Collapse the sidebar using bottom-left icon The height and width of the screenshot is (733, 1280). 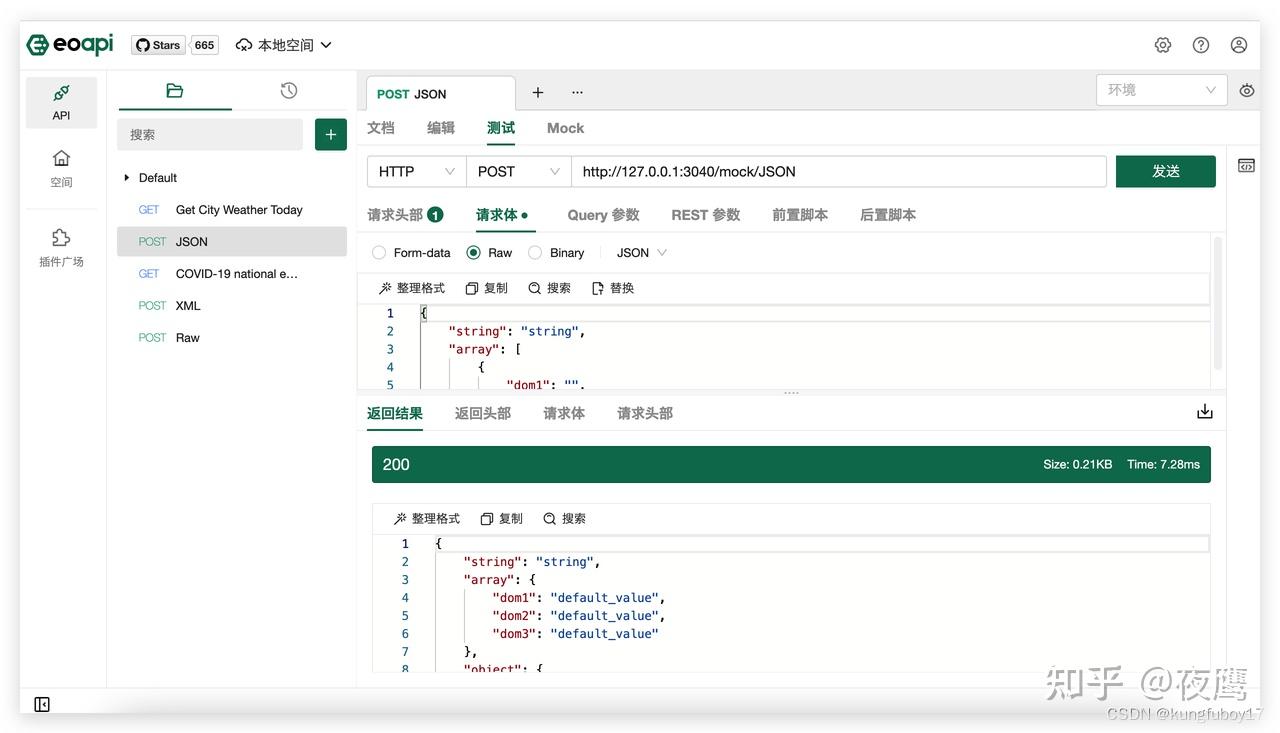pos(40,703)
